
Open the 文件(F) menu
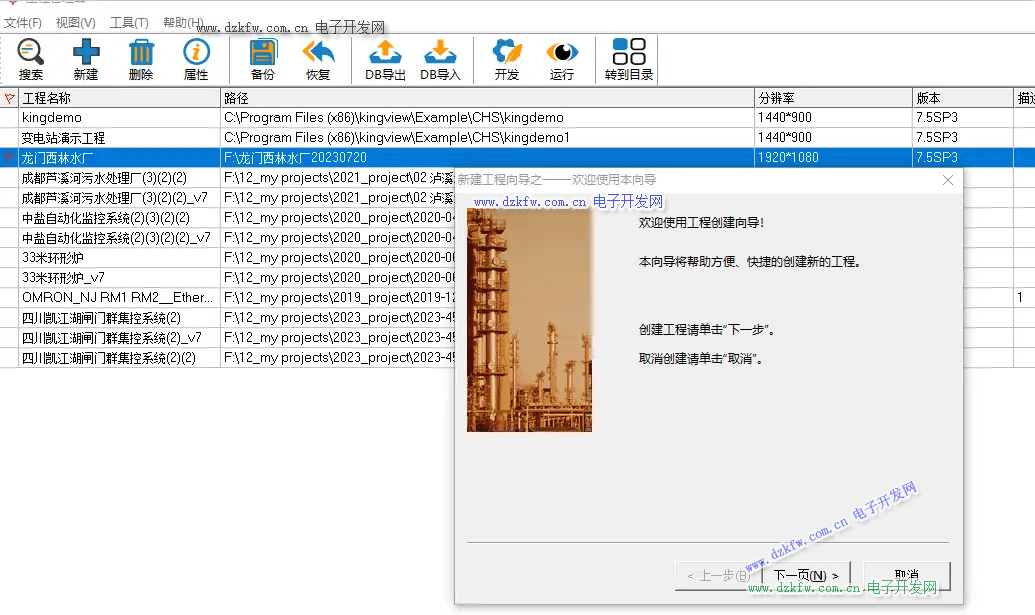23,22
